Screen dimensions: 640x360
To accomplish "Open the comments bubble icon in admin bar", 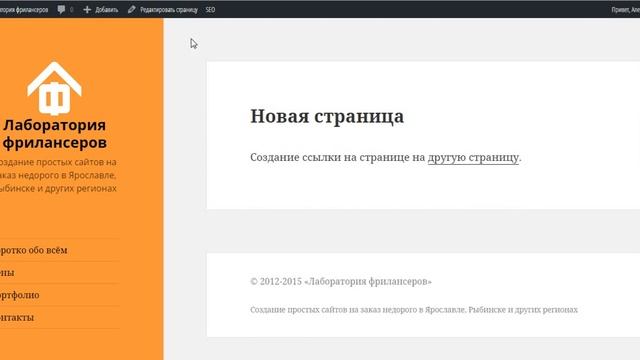I will (x=61, y=9).
